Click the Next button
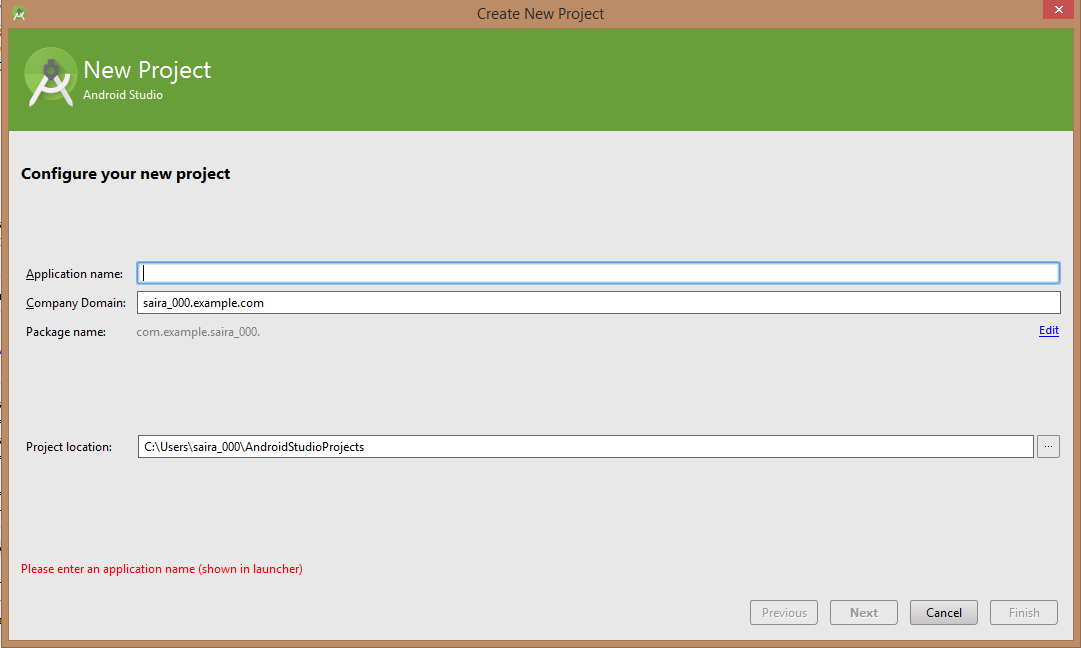The width and height of the screenshot is (1081, 648). pos(863,612)
